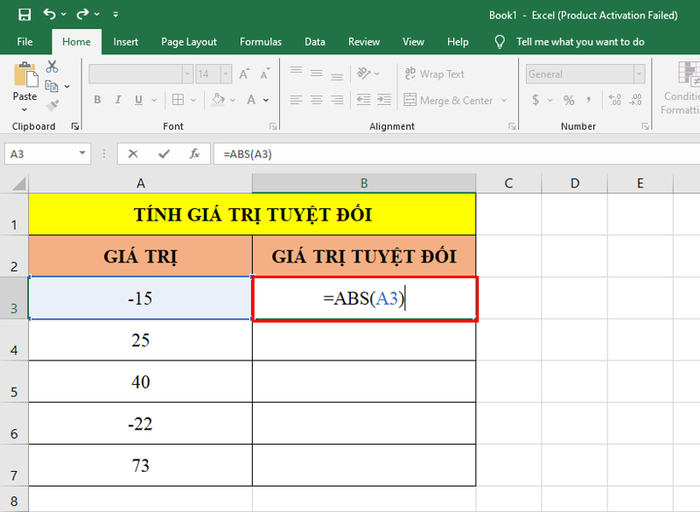700x512 pixels.
Task: Click the Borders icon
Action: tap(178, 100)
